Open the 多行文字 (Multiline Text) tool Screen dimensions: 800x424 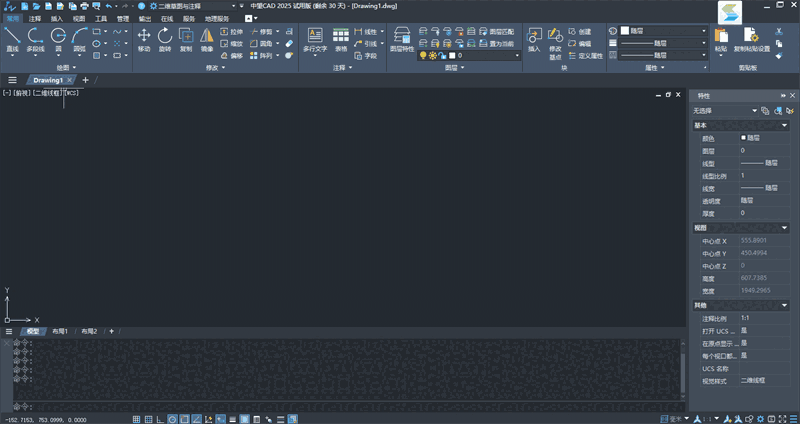pyautogui.click(x=315, y=40)
